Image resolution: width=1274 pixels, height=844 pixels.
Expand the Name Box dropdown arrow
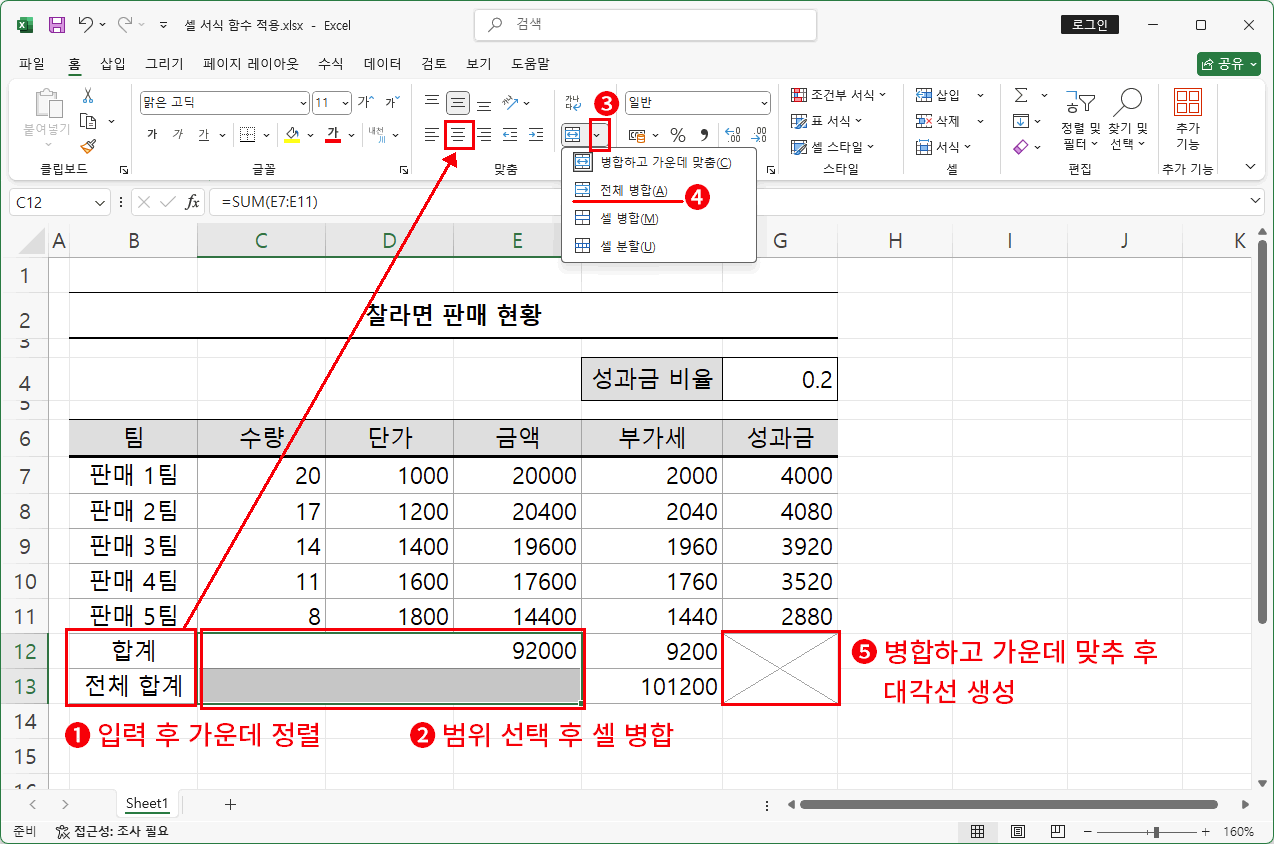[x=99, y=202]
